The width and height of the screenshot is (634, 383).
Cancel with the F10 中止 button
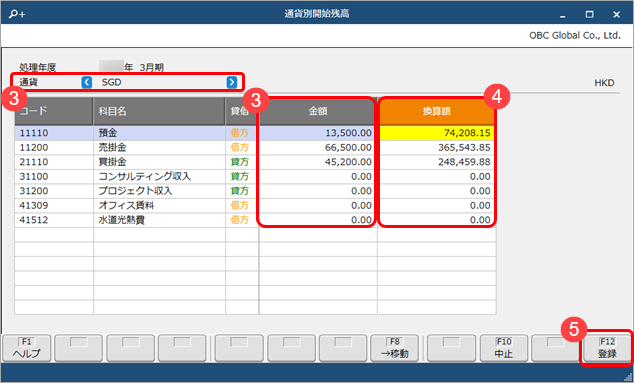(504, 348)
